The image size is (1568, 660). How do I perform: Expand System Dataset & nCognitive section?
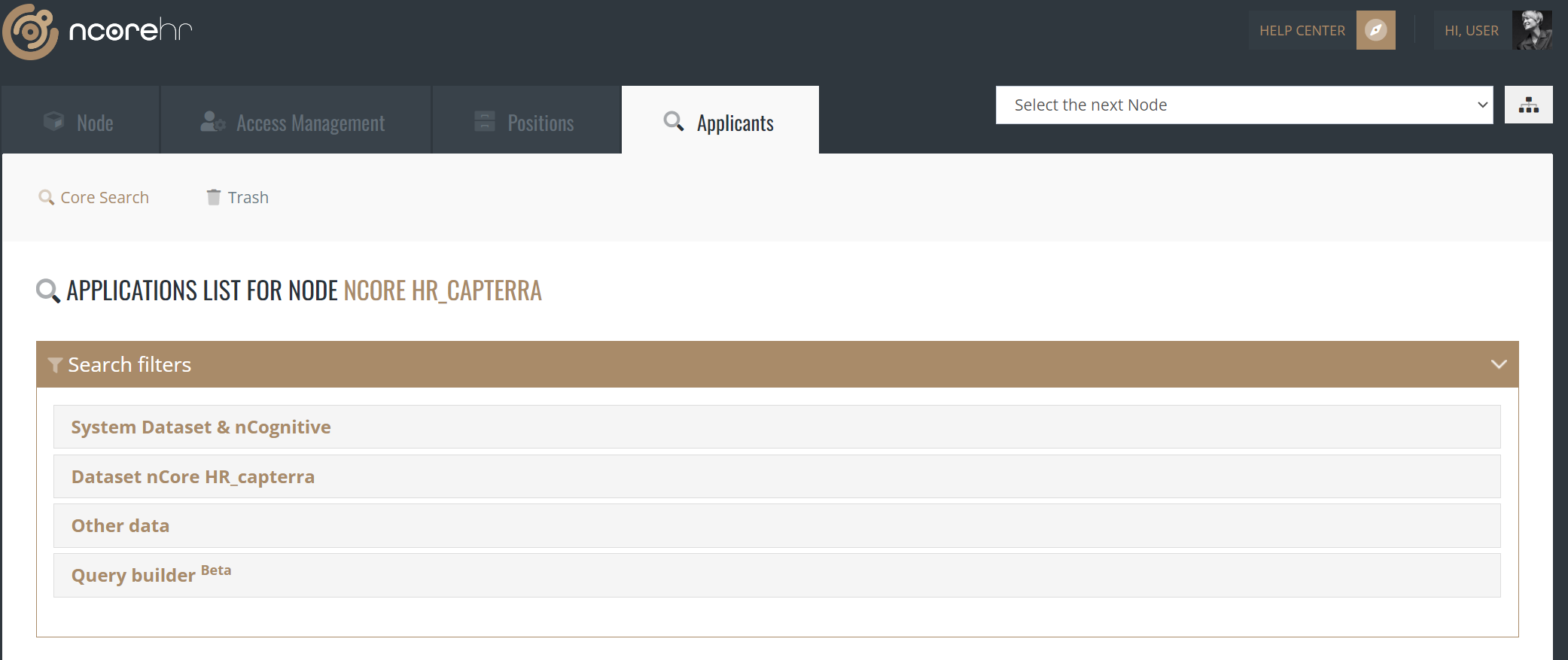pyautogui.click(x=777, y=427)
